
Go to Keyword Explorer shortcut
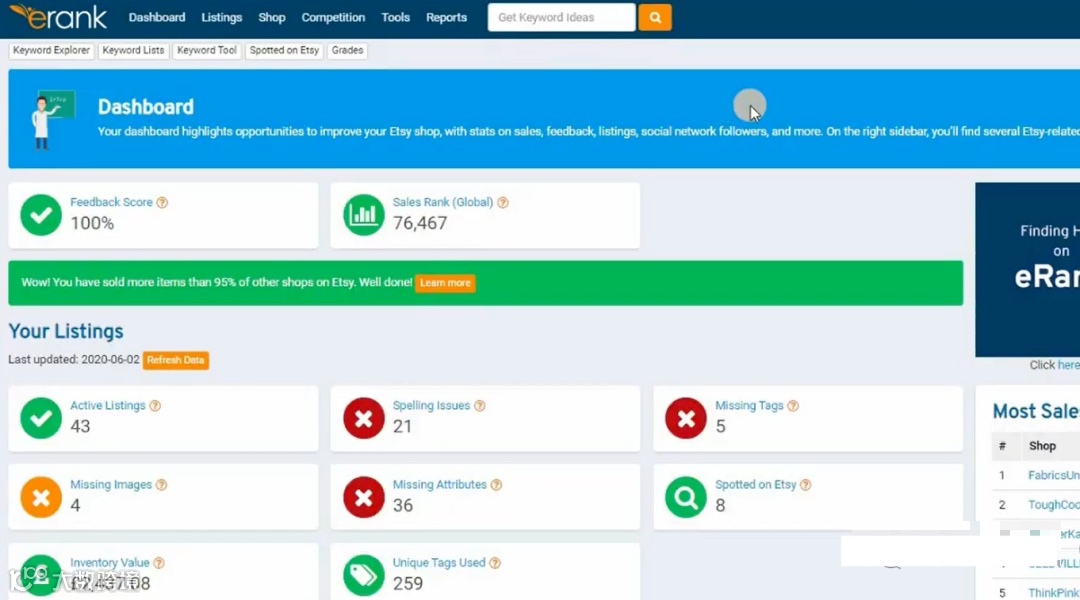[x=51, y=50]
